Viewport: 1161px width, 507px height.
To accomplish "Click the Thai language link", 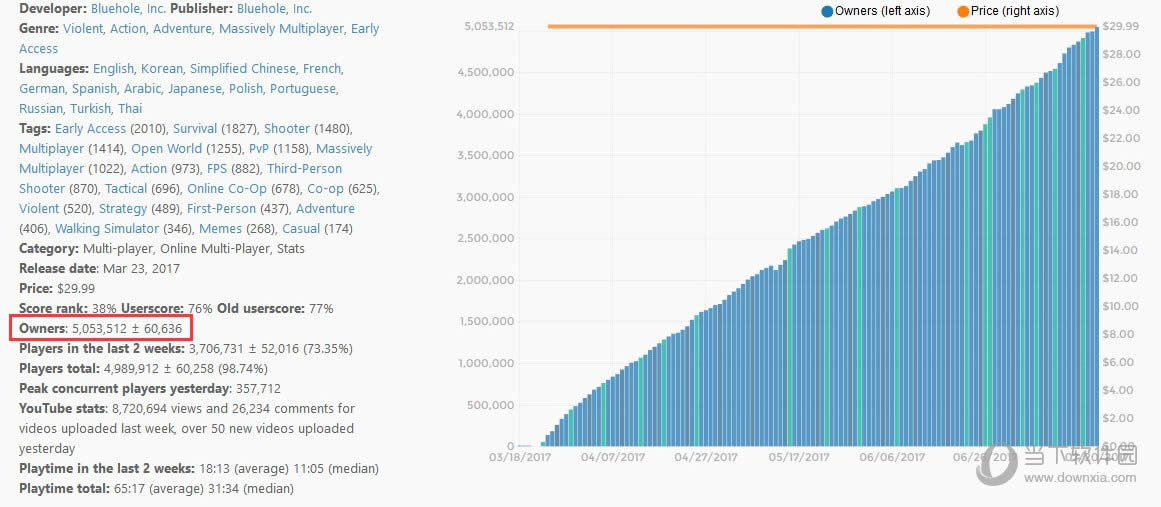I will (130, 108).
